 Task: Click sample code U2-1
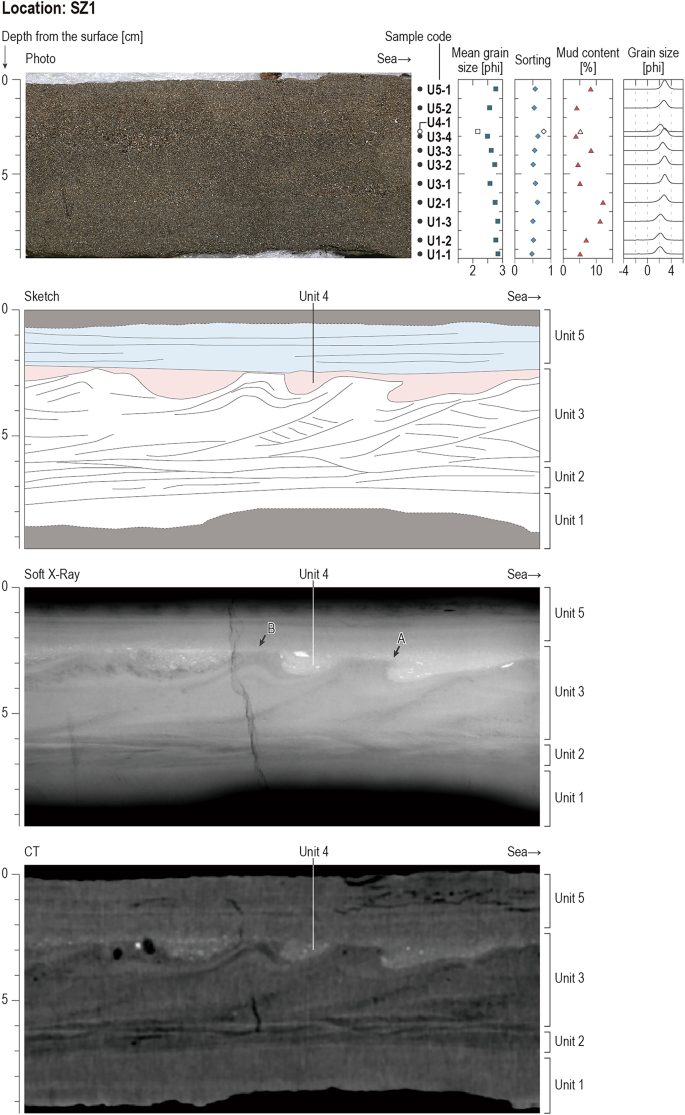[x=438, y=203]
